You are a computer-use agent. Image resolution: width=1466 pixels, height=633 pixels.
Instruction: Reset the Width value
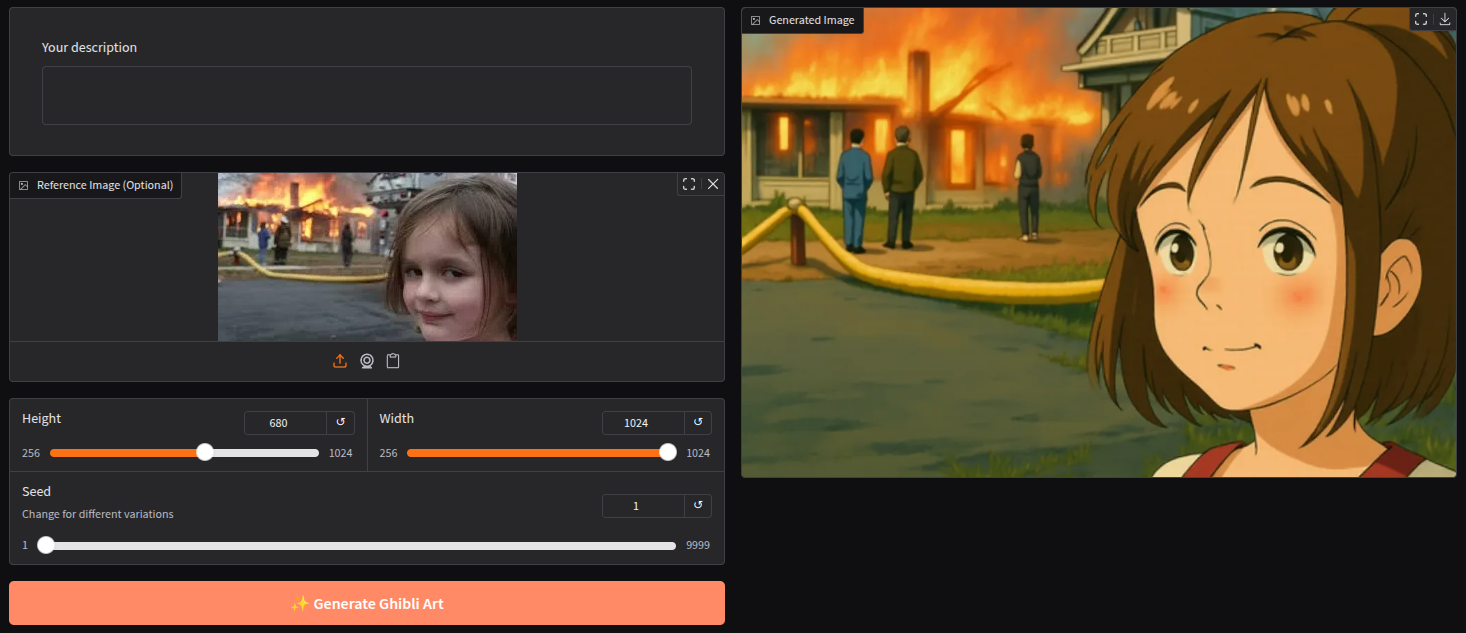point(698,423)
